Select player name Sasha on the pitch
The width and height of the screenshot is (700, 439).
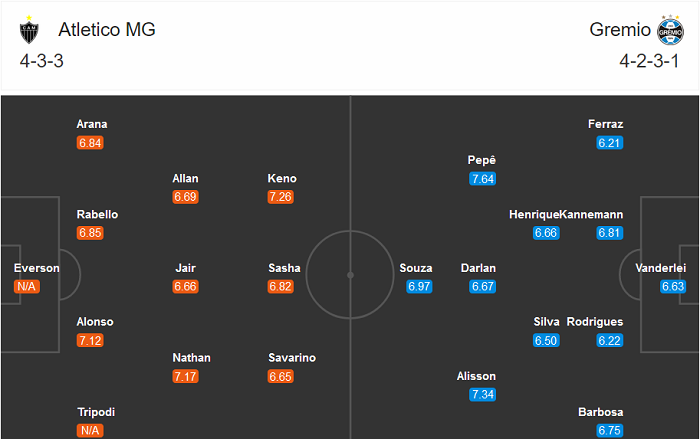click(x=284, y=268)
